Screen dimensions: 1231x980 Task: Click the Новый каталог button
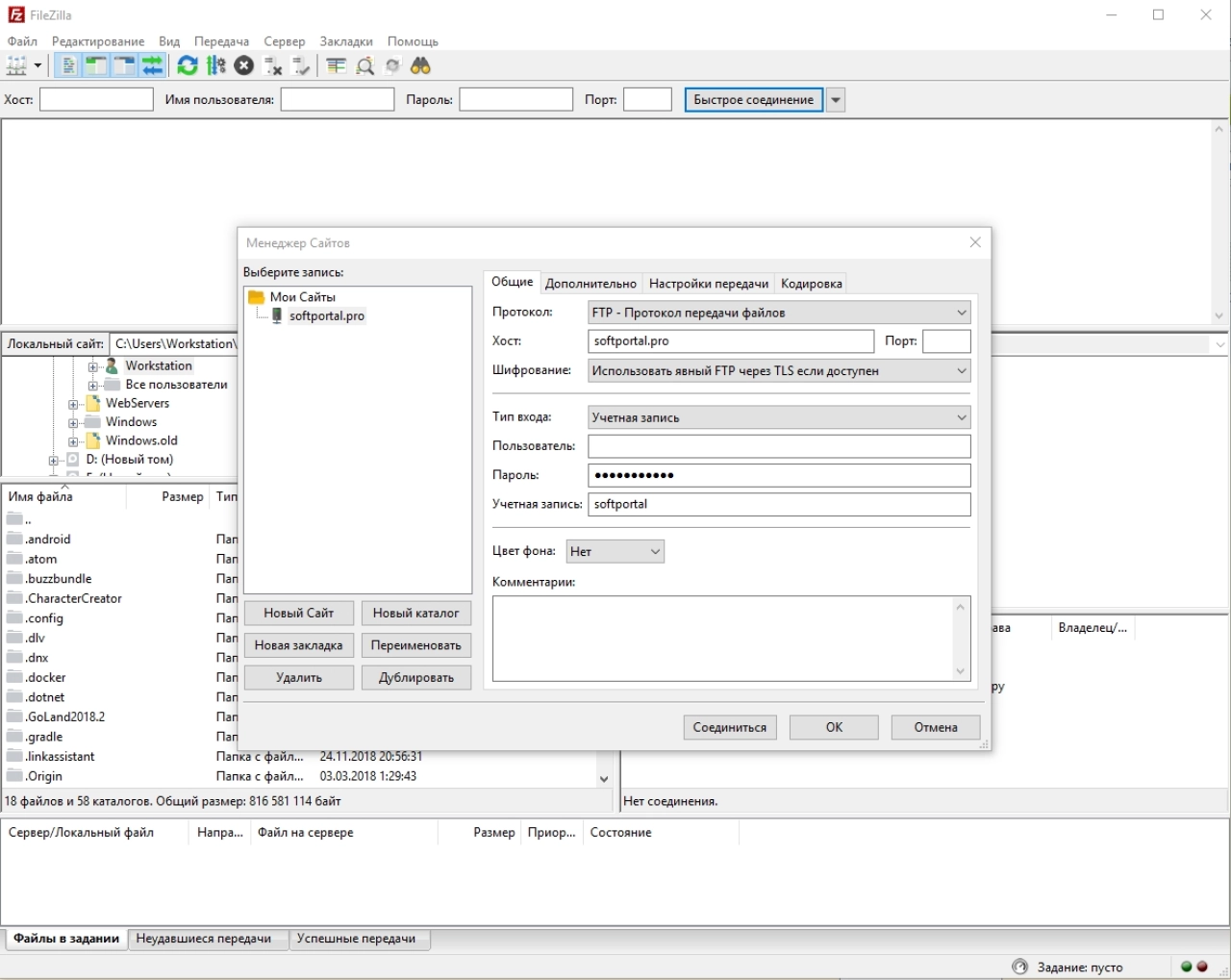pyautogui.click(x=416, y=613)
